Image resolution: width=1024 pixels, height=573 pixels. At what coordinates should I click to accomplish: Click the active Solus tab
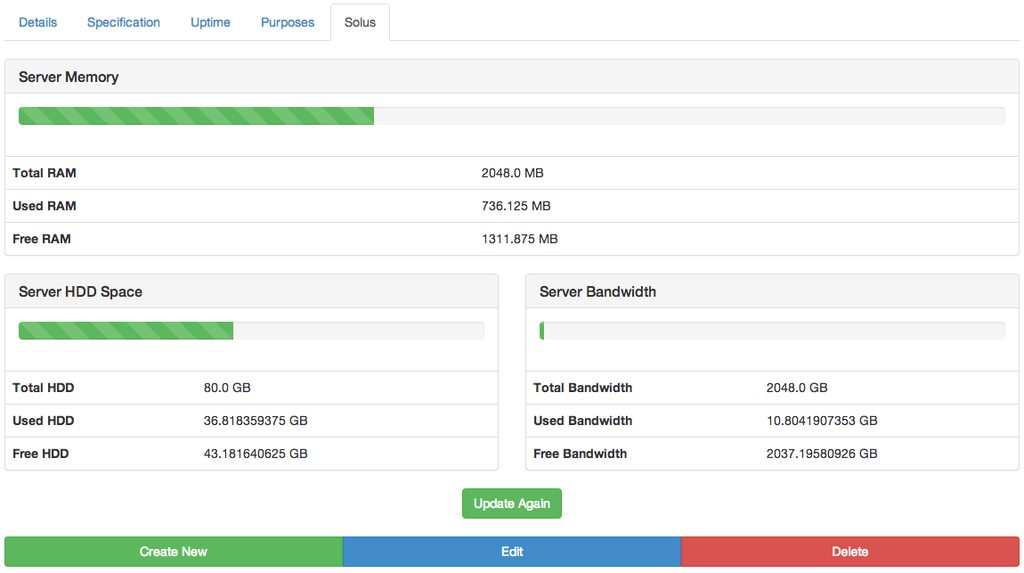tap(360, 22)
